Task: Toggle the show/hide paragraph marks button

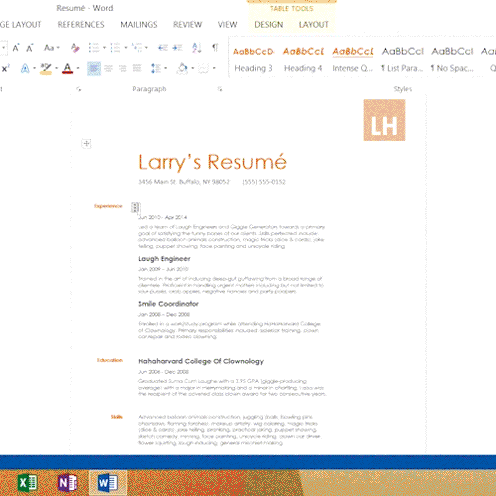Action: point(215,48)
